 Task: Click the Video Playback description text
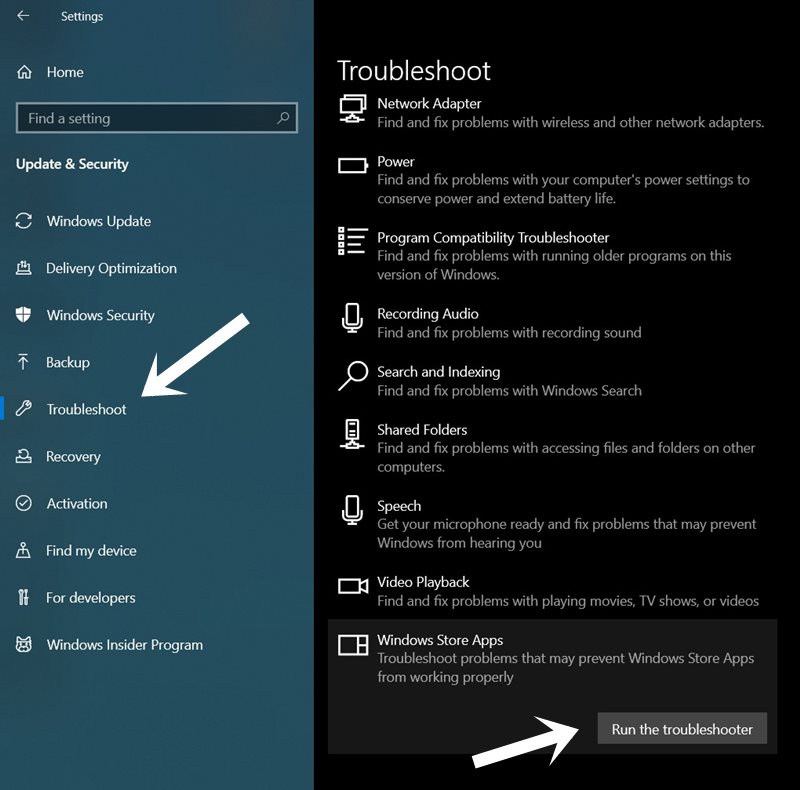568,601
